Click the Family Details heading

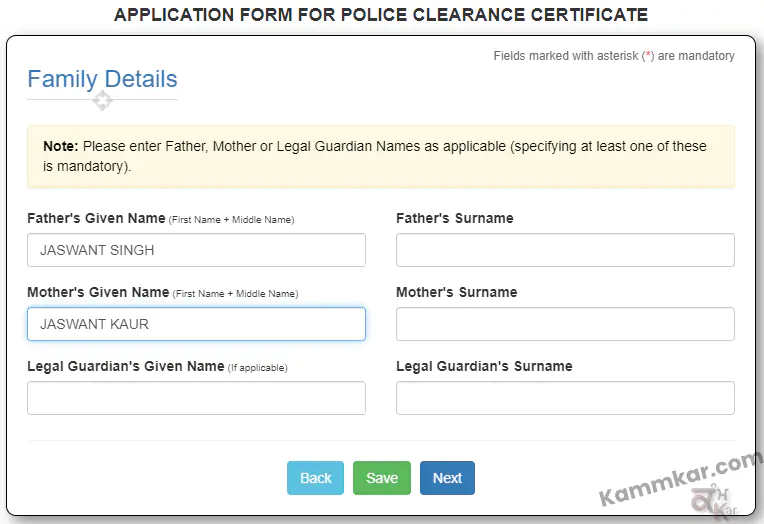[102, 79]
